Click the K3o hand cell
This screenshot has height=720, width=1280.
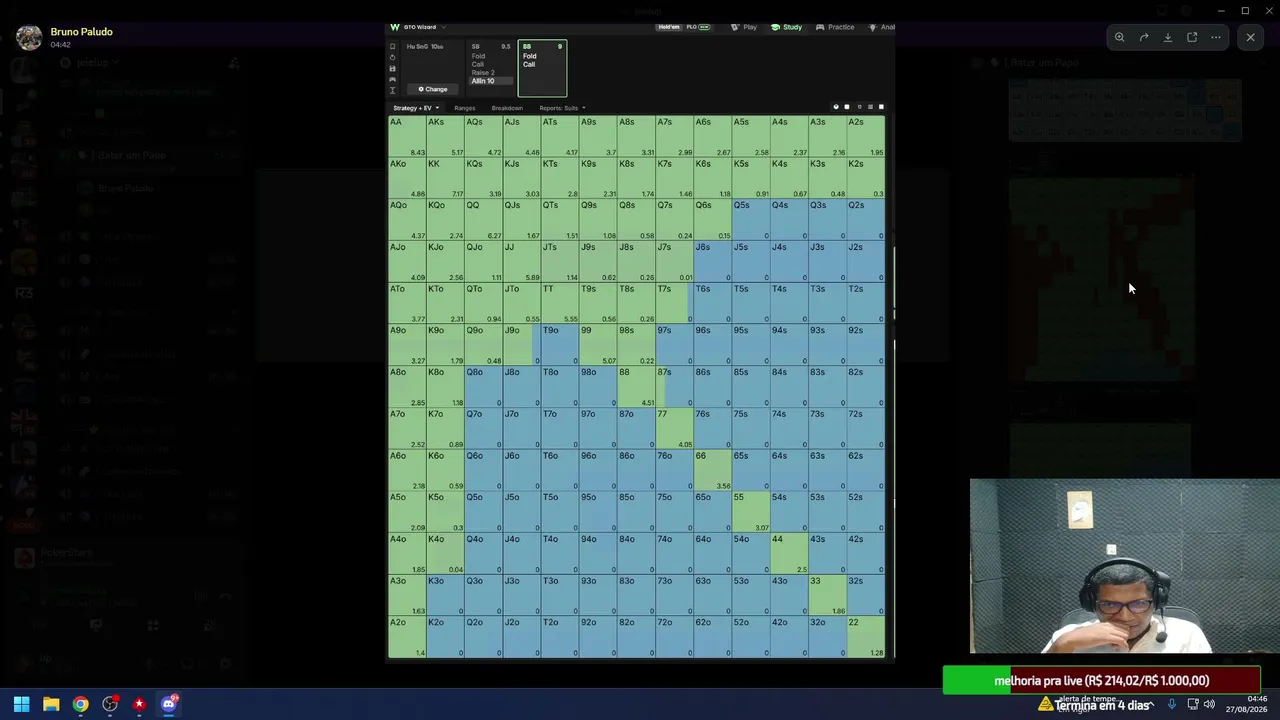445,595
